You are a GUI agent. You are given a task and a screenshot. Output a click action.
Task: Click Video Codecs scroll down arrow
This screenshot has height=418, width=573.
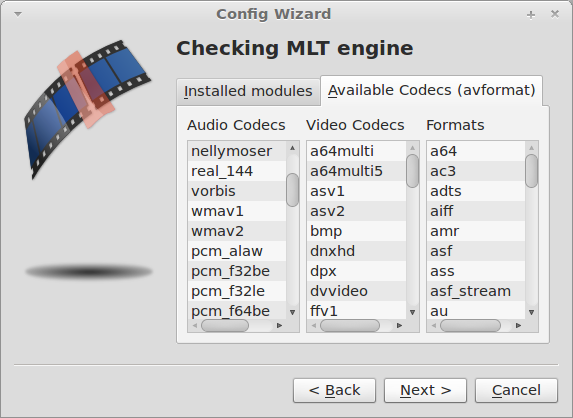(413, 312)
